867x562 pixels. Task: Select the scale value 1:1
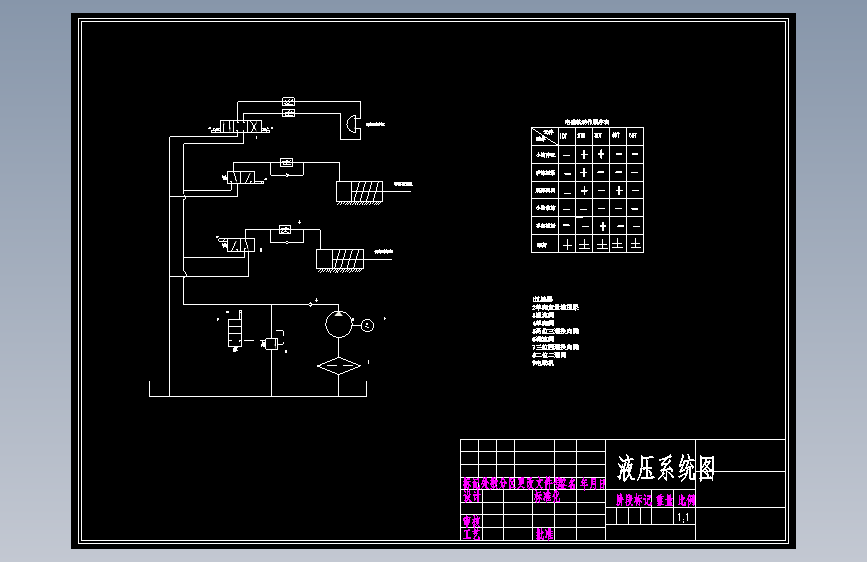click(683, 518)
